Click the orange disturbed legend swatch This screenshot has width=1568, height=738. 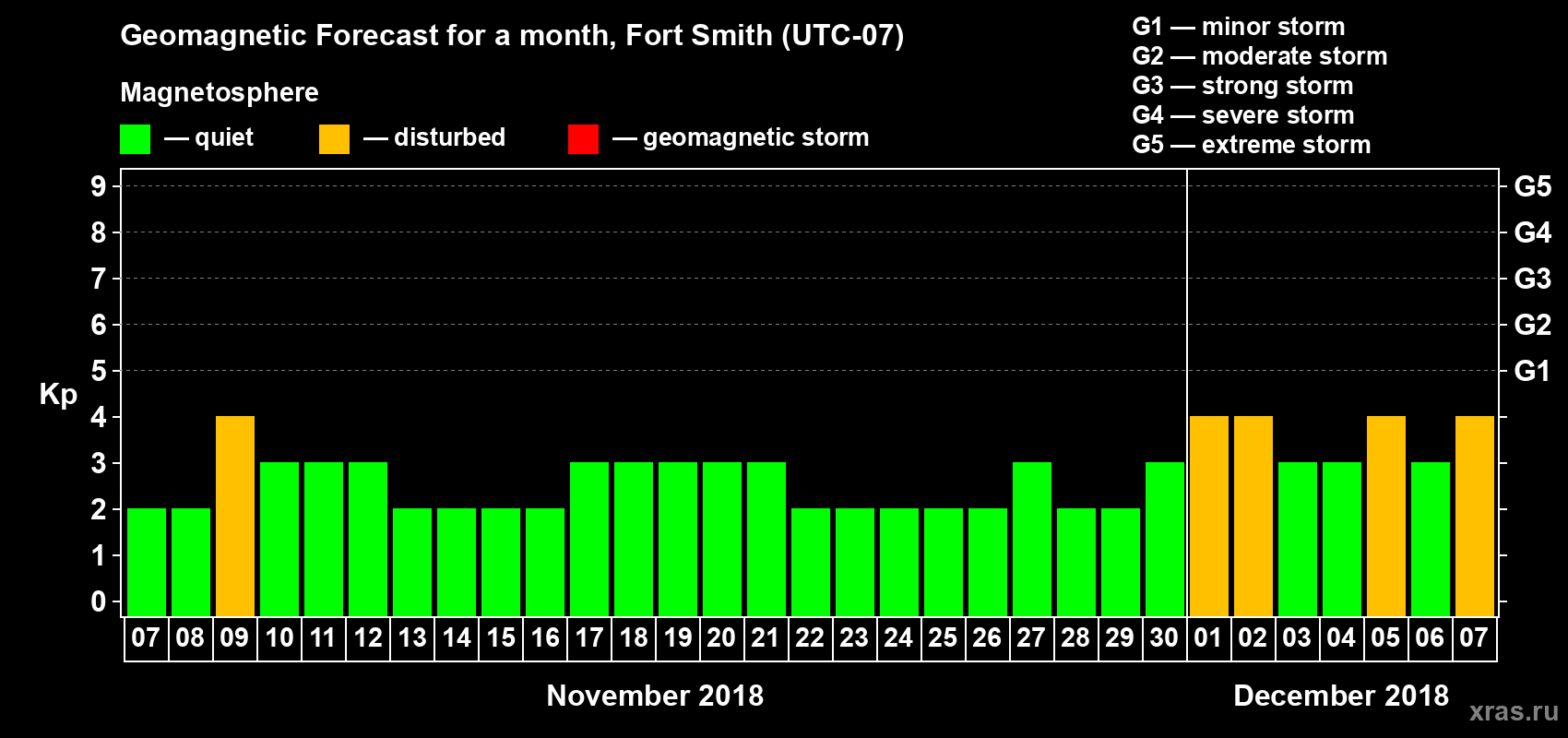pos(334,139)
